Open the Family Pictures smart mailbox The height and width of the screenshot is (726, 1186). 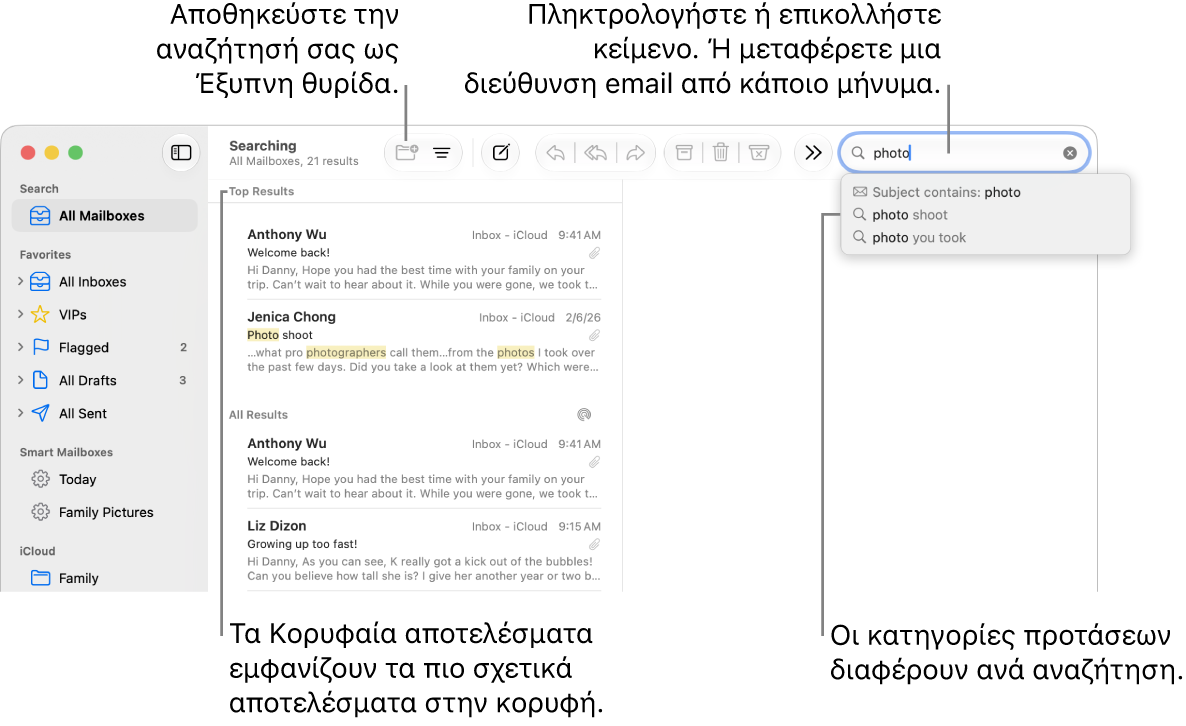(106, 512)
